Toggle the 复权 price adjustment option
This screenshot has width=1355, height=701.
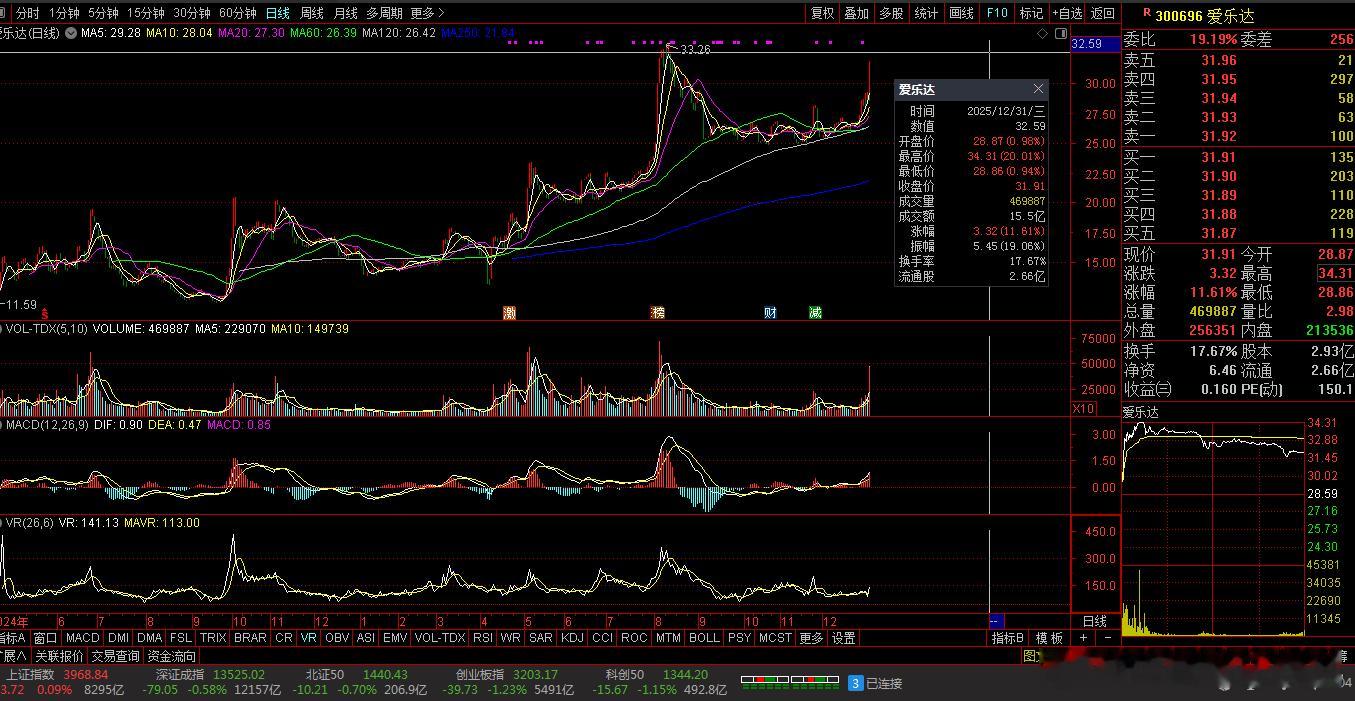(x=822, y=13)
